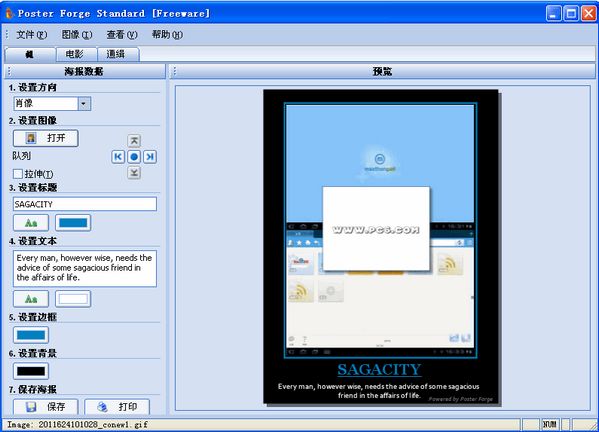Image resolution: width=599 pixels, height=432 pixels.
Task: Click the 打开 open image button
Action: pyautogui.click(x=46, y=138)
